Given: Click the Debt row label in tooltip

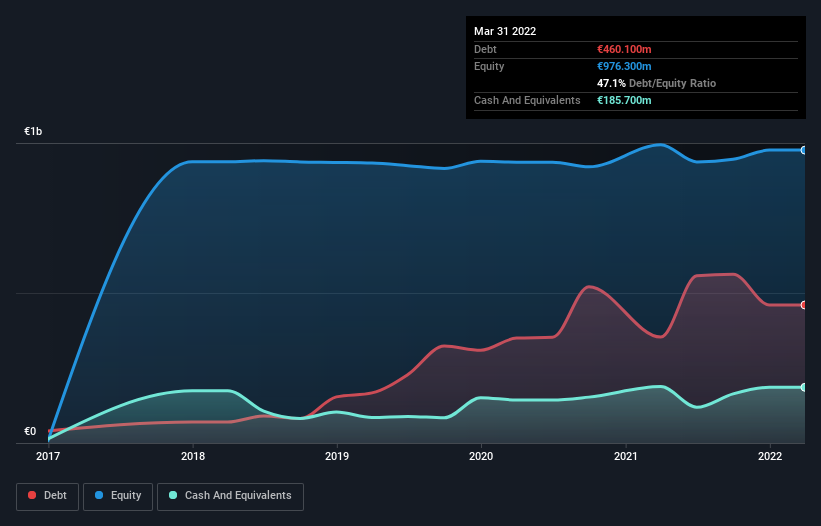Looking at the screenshot, I should click(x=485, y=49).
